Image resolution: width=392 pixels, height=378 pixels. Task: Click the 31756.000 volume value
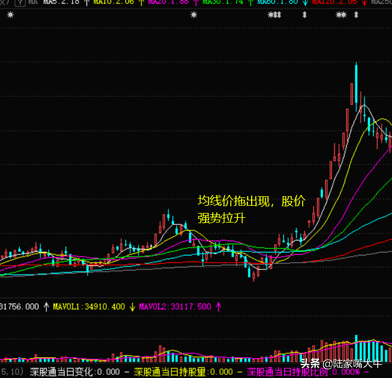19,307
